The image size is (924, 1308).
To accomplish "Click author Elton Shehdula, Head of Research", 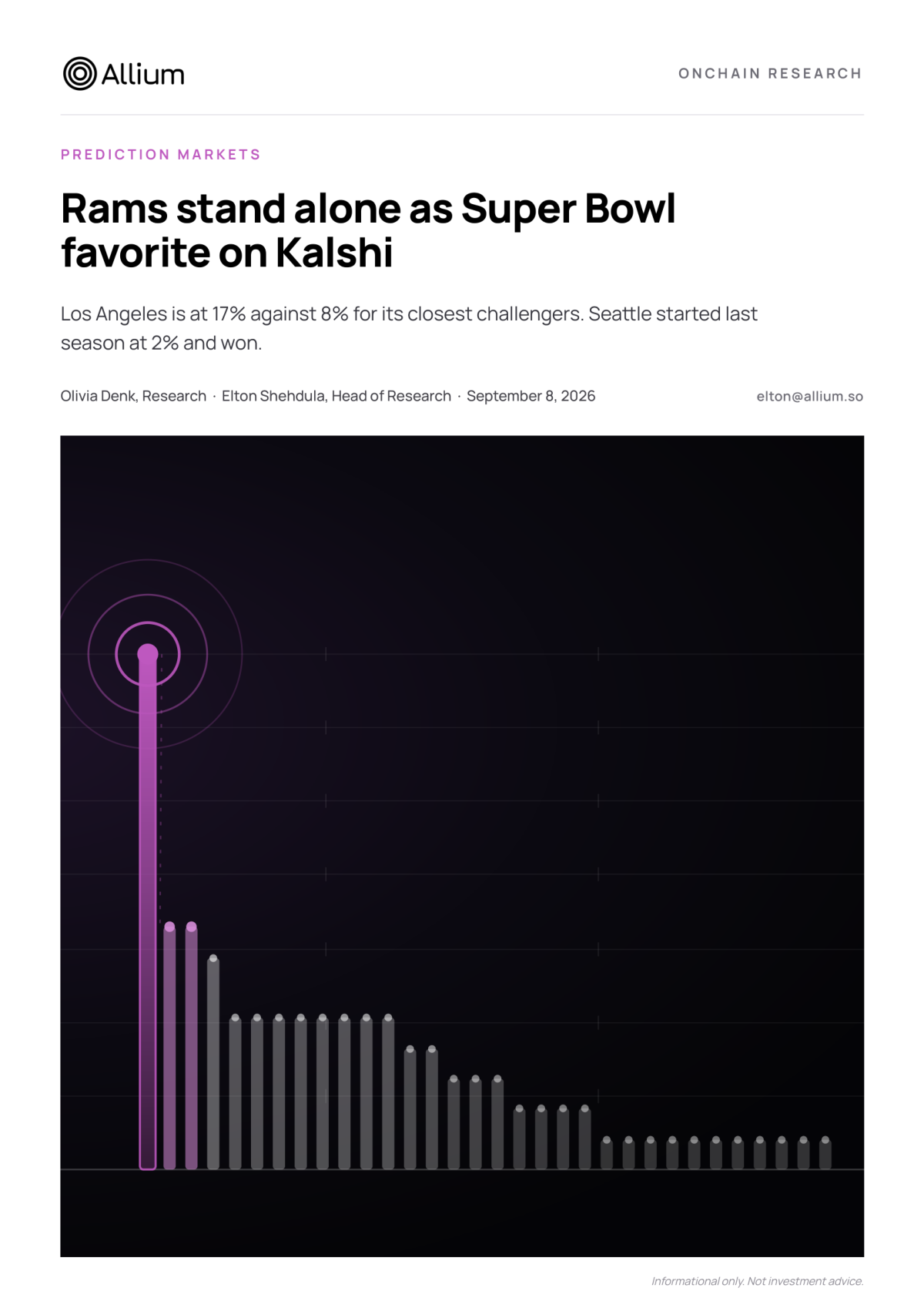I will 336,396.
